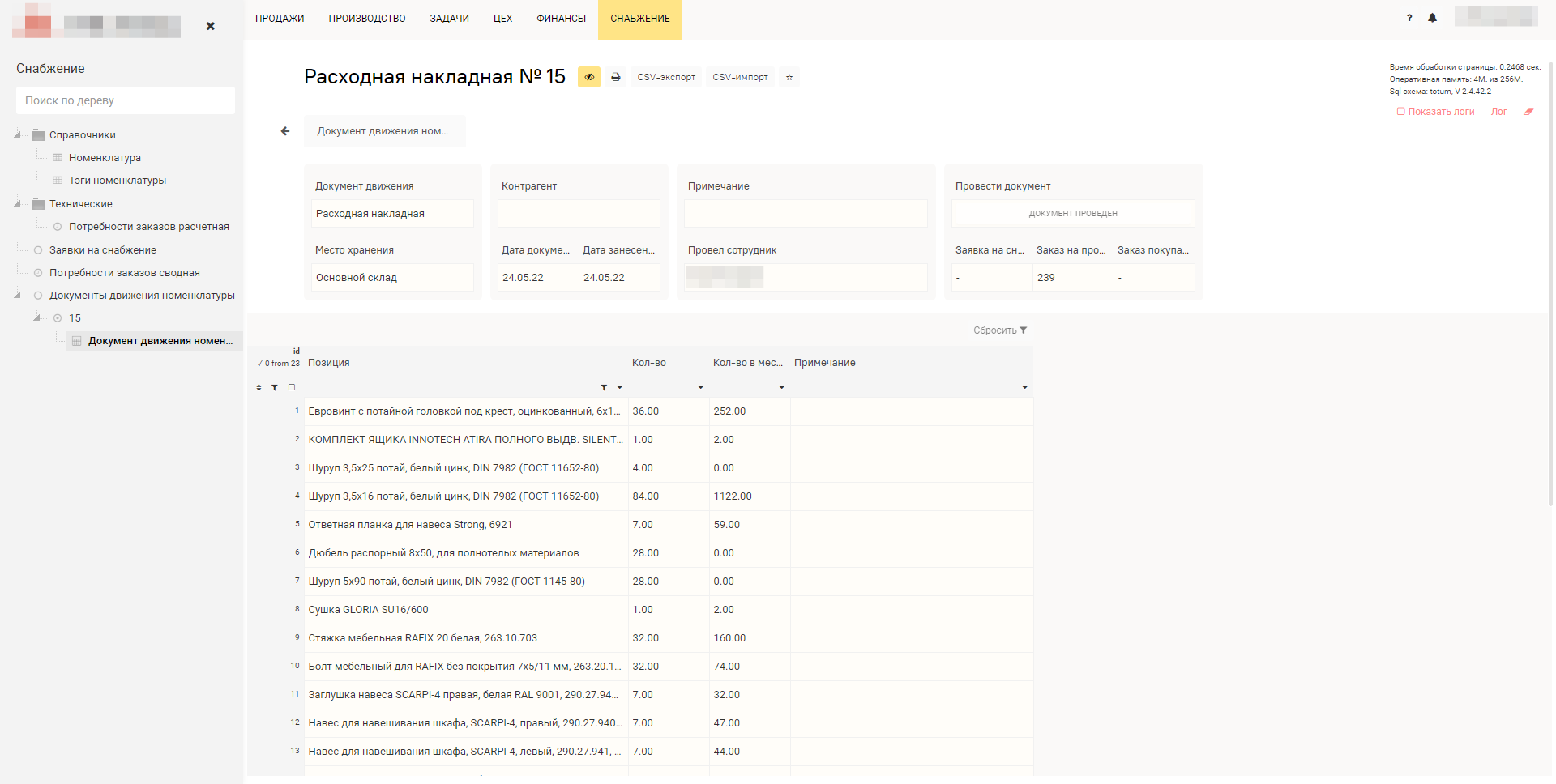Click the print icon next to title
Viewport: 1556px width, 784px height.
click(616, 77)
